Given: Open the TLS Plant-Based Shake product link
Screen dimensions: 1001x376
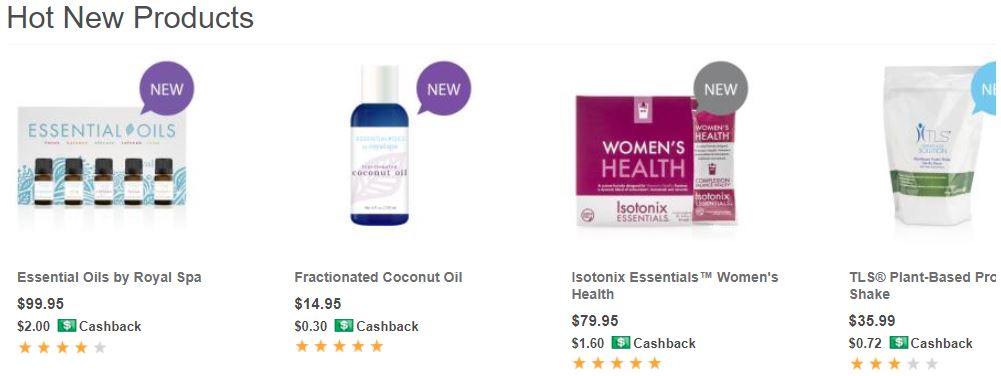Looking at the screenshot, I should [922, 286].
